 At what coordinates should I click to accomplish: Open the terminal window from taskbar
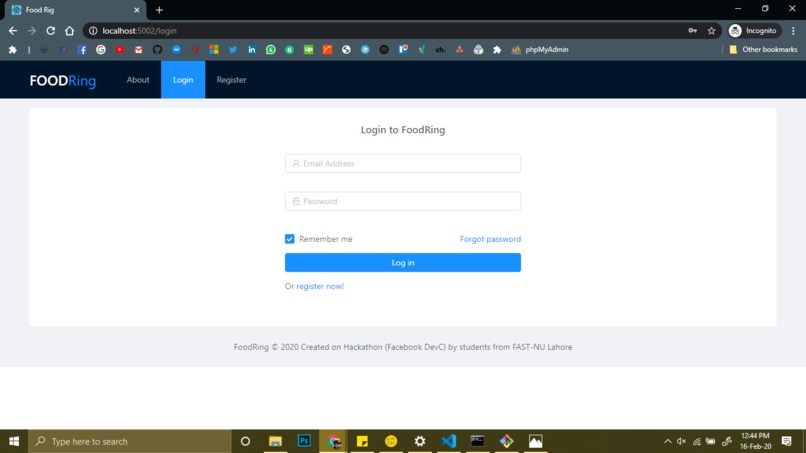(x=478, y=441)
